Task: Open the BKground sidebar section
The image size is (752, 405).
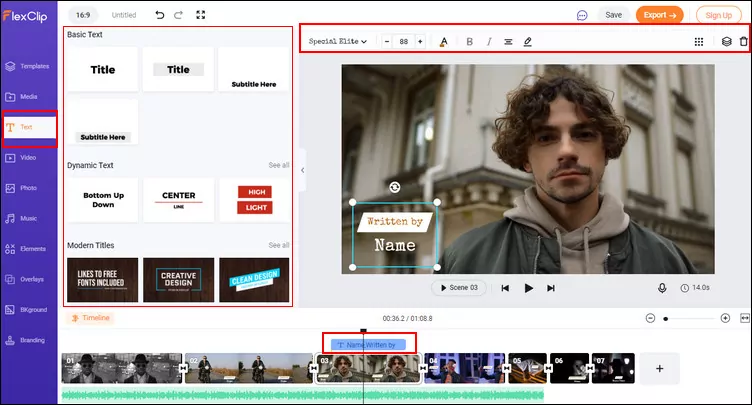Action: tap(26, 310)
